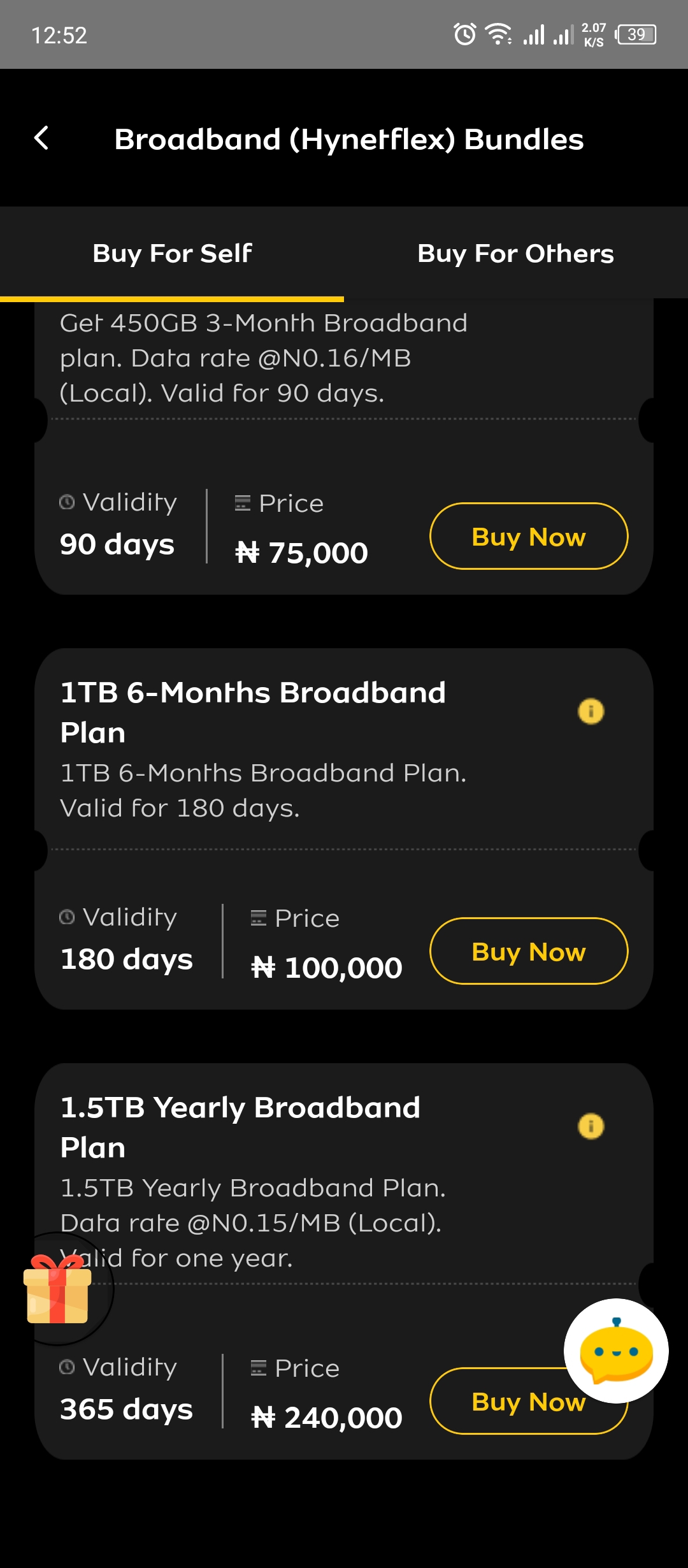Switch to Buy For Self tab
Image resolution: width=688 pixels, height=1568 pixels.
tap(172, 253)
